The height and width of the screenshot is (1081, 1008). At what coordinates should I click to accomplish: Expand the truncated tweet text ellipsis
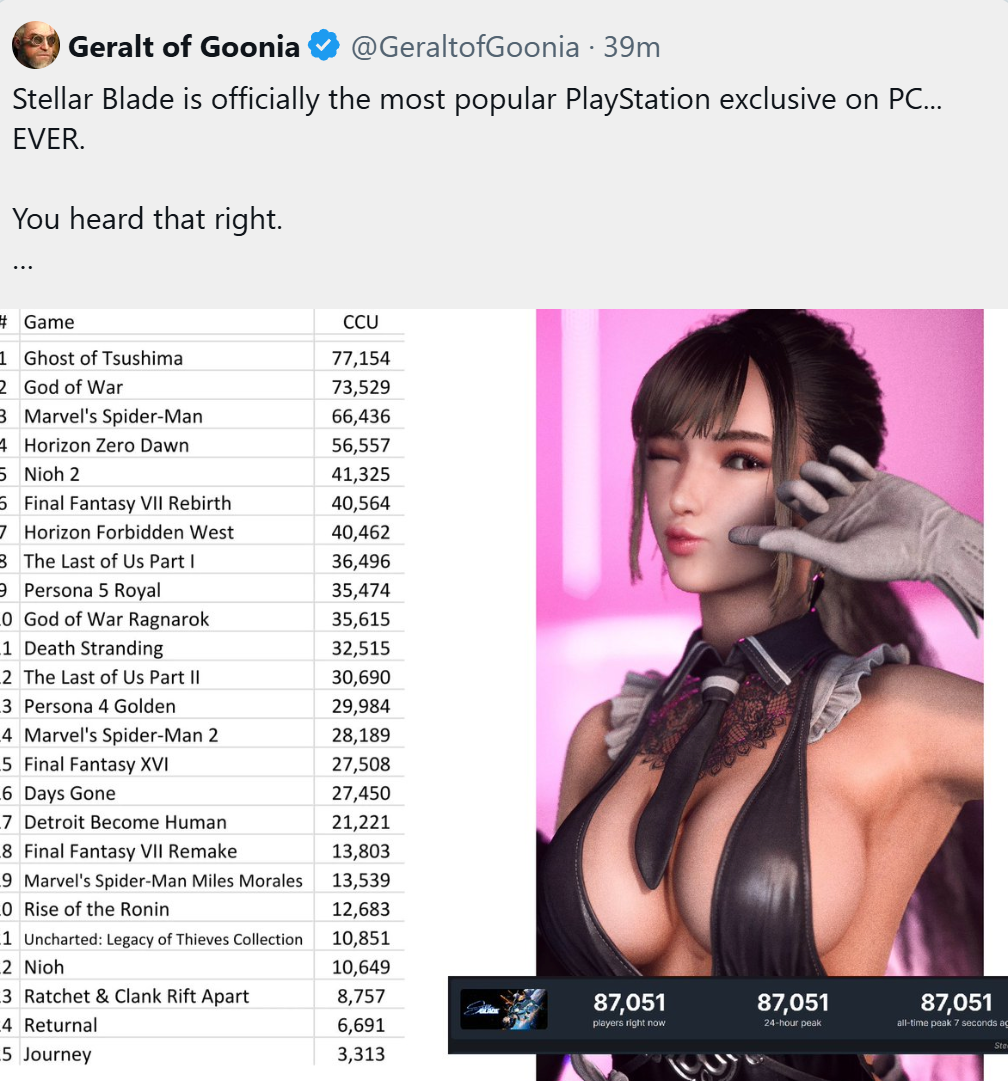click(22, 265)
